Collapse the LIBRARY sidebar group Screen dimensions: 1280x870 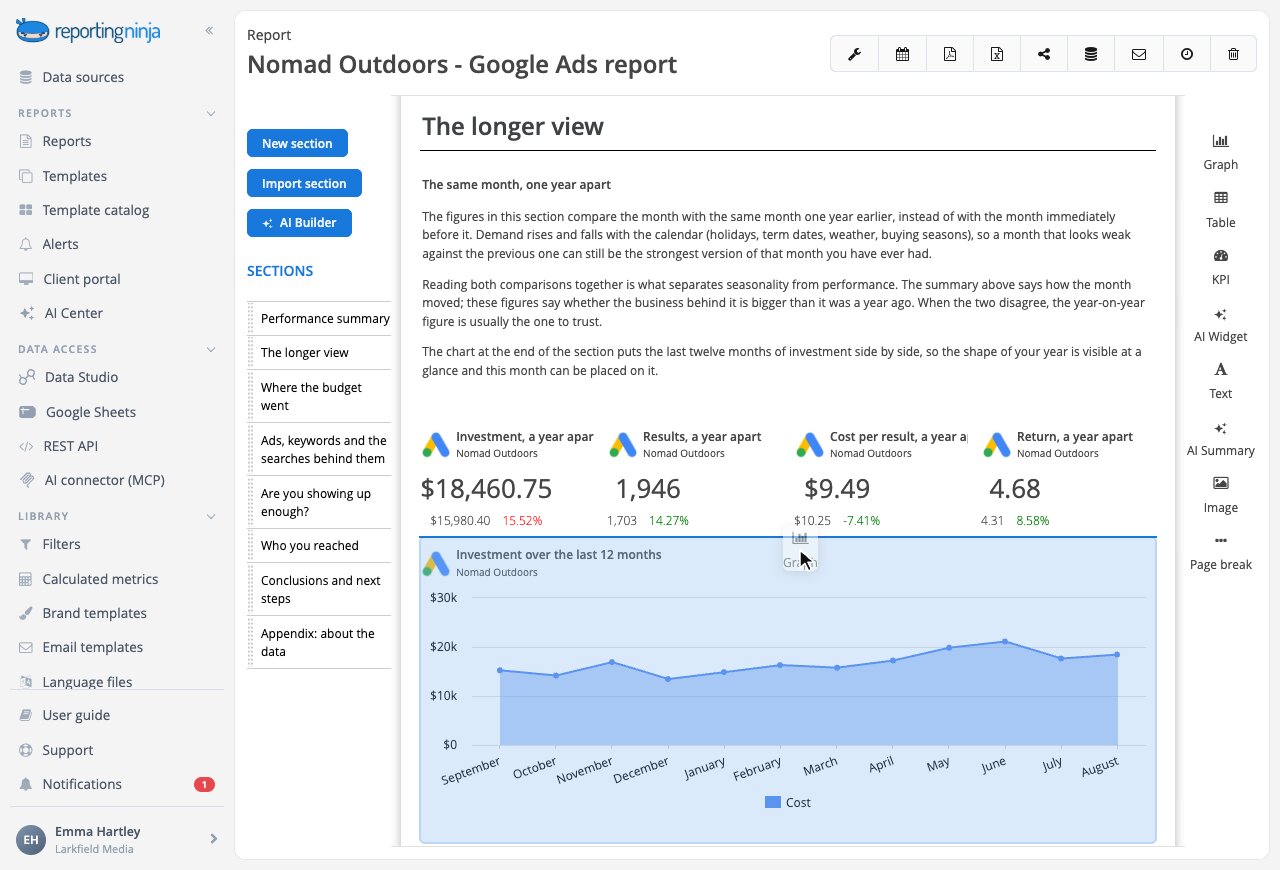pyautogui.click(x=211, y=516)
